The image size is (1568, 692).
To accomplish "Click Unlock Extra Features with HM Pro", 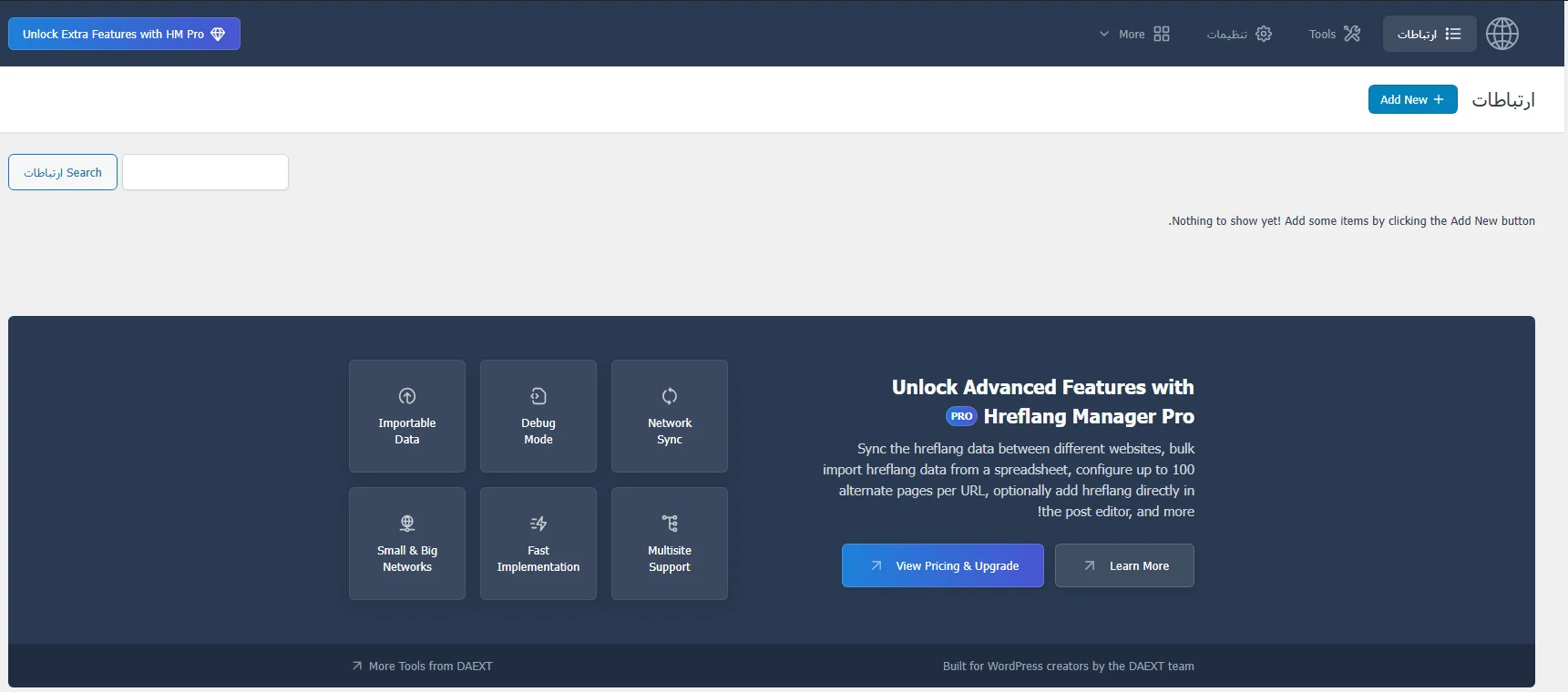I will click(124, 34).
